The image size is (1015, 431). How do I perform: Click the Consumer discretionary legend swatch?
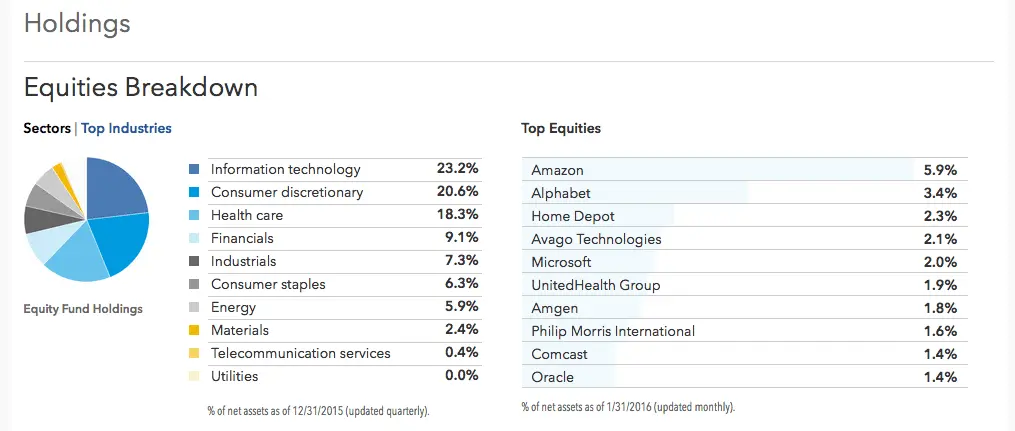click(x=194, y=192)
